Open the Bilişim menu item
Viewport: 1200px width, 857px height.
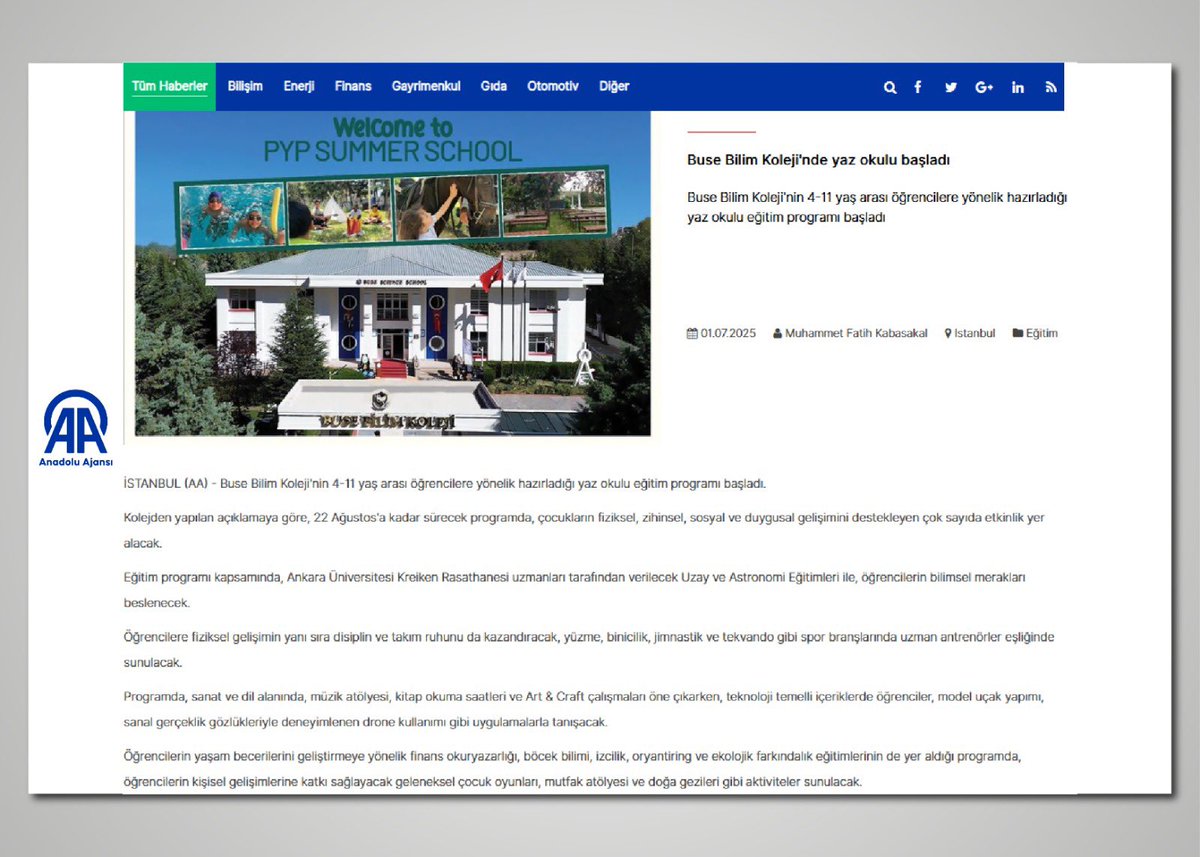(x=245, y=86)
